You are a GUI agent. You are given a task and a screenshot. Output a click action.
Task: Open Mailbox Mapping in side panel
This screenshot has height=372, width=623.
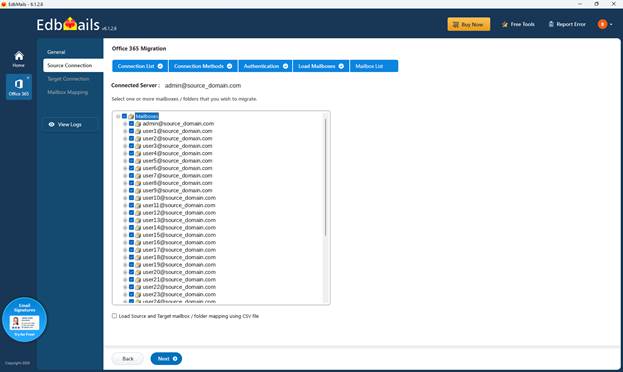(x=68, y=92)
